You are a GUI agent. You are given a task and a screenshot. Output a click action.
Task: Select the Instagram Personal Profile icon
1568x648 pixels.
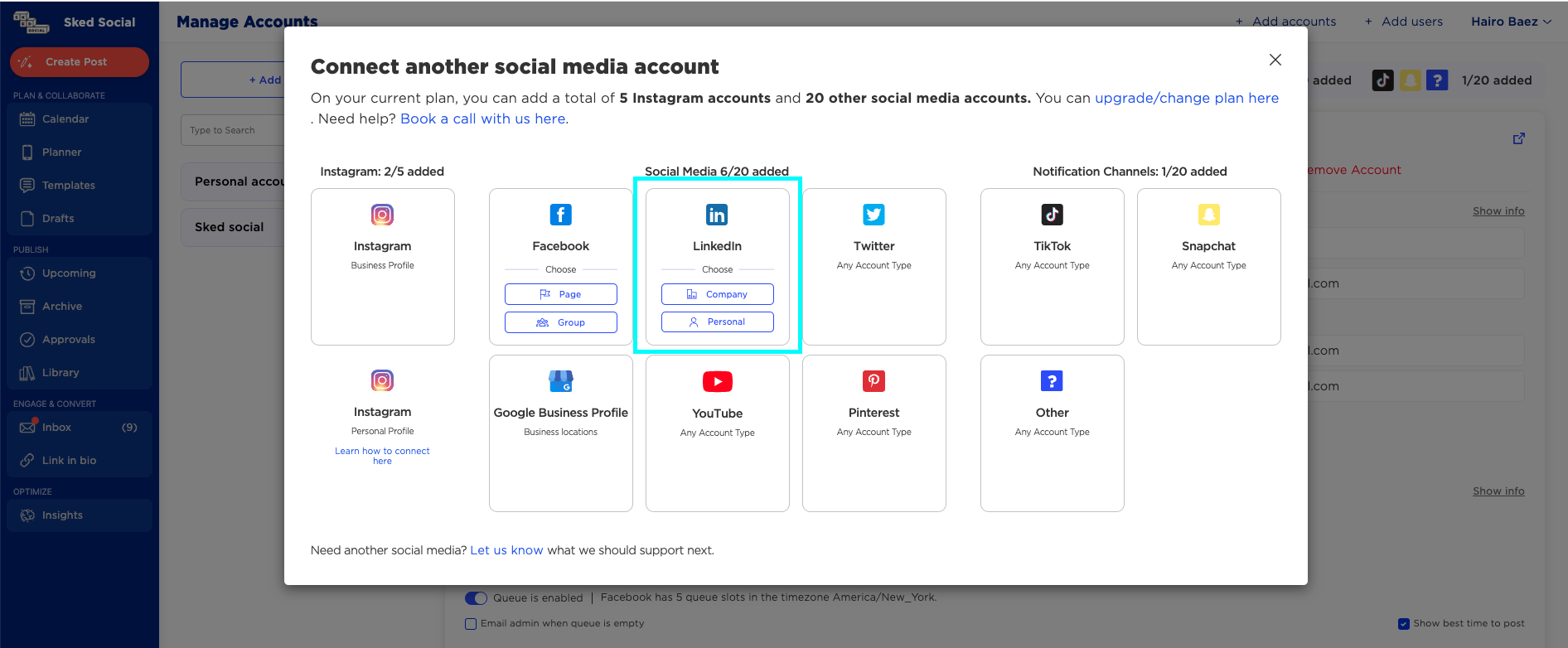point(382,380)
